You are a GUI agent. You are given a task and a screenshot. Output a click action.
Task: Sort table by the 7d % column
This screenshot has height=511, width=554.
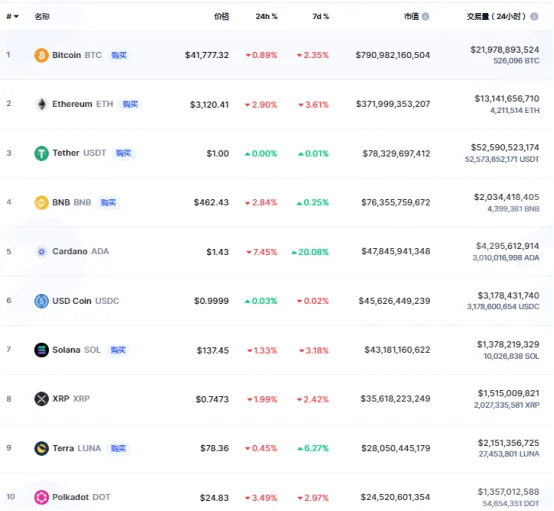point(320,16)
